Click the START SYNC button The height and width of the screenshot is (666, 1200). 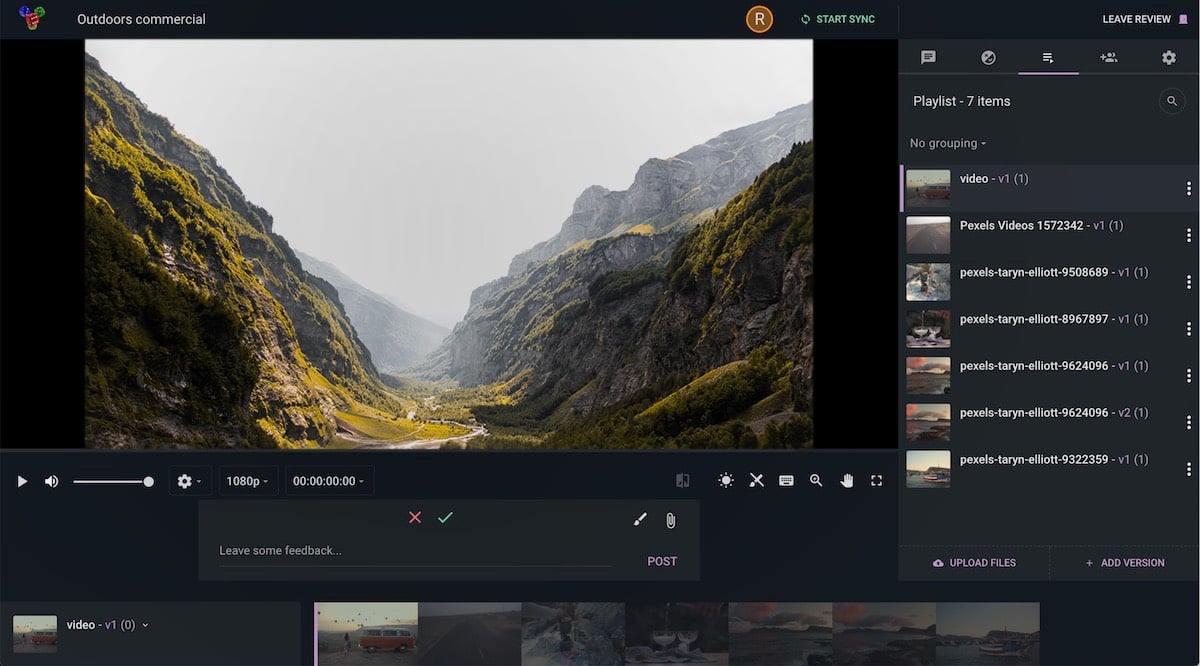click(x=837, y=19)
